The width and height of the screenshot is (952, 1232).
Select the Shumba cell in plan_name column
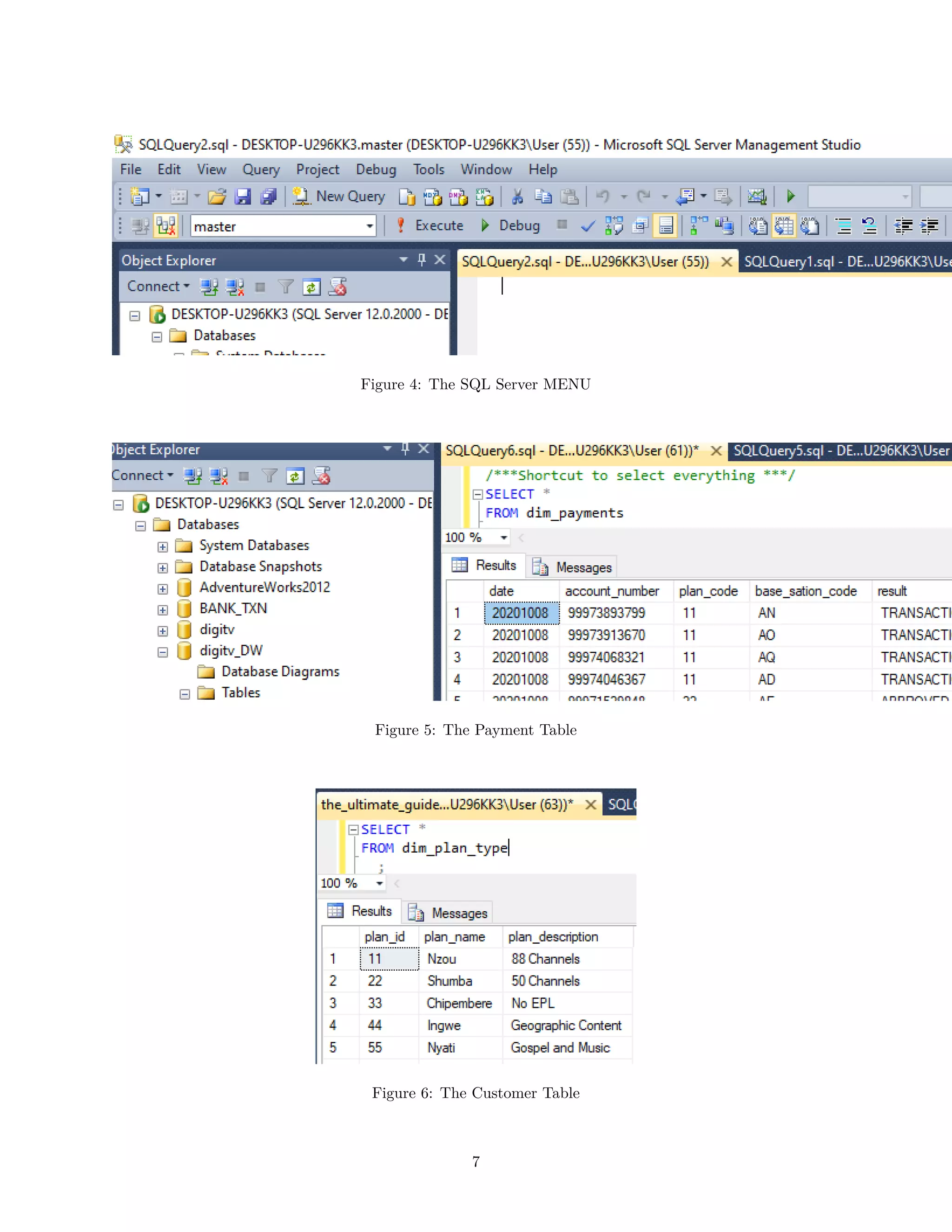pyautogui.click(x=450, y=981)
